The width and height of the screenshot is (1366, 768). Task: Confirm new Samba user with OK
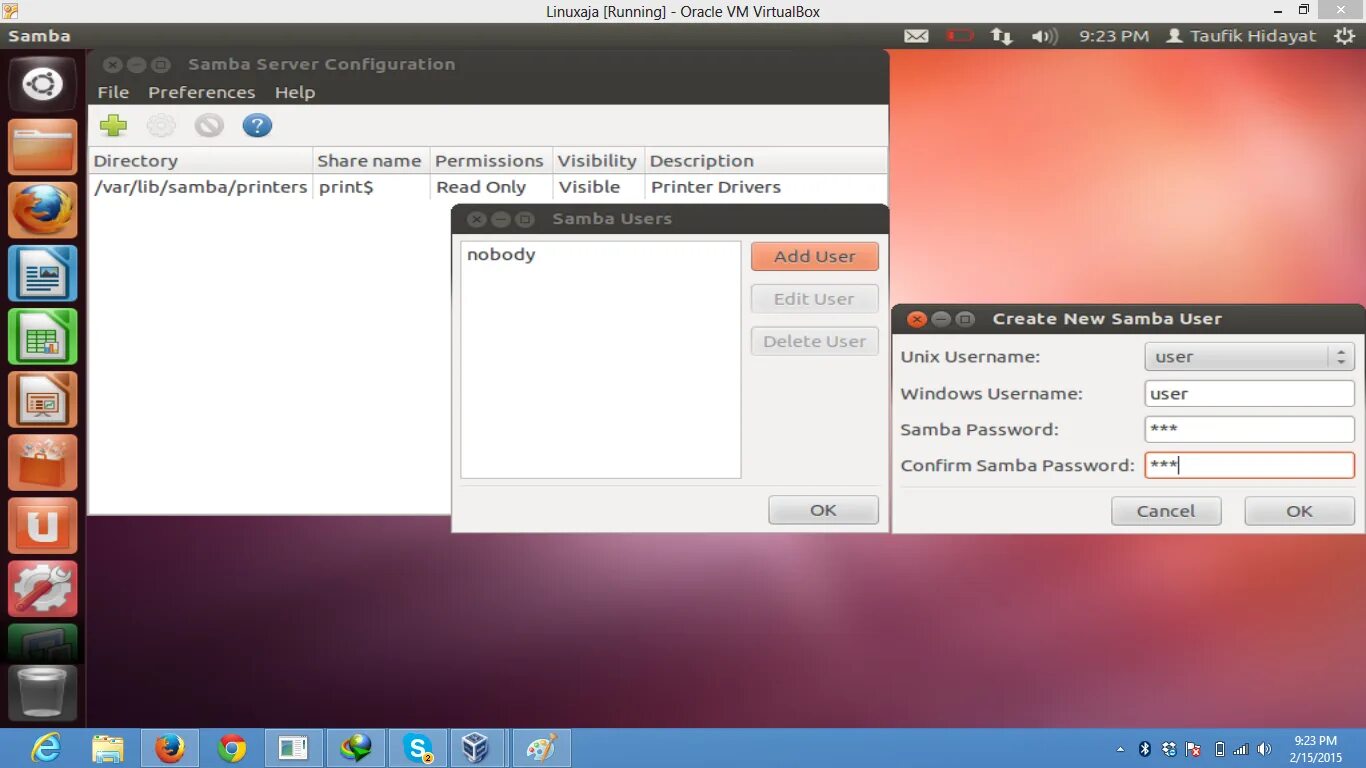click(x=1299, y=511)
